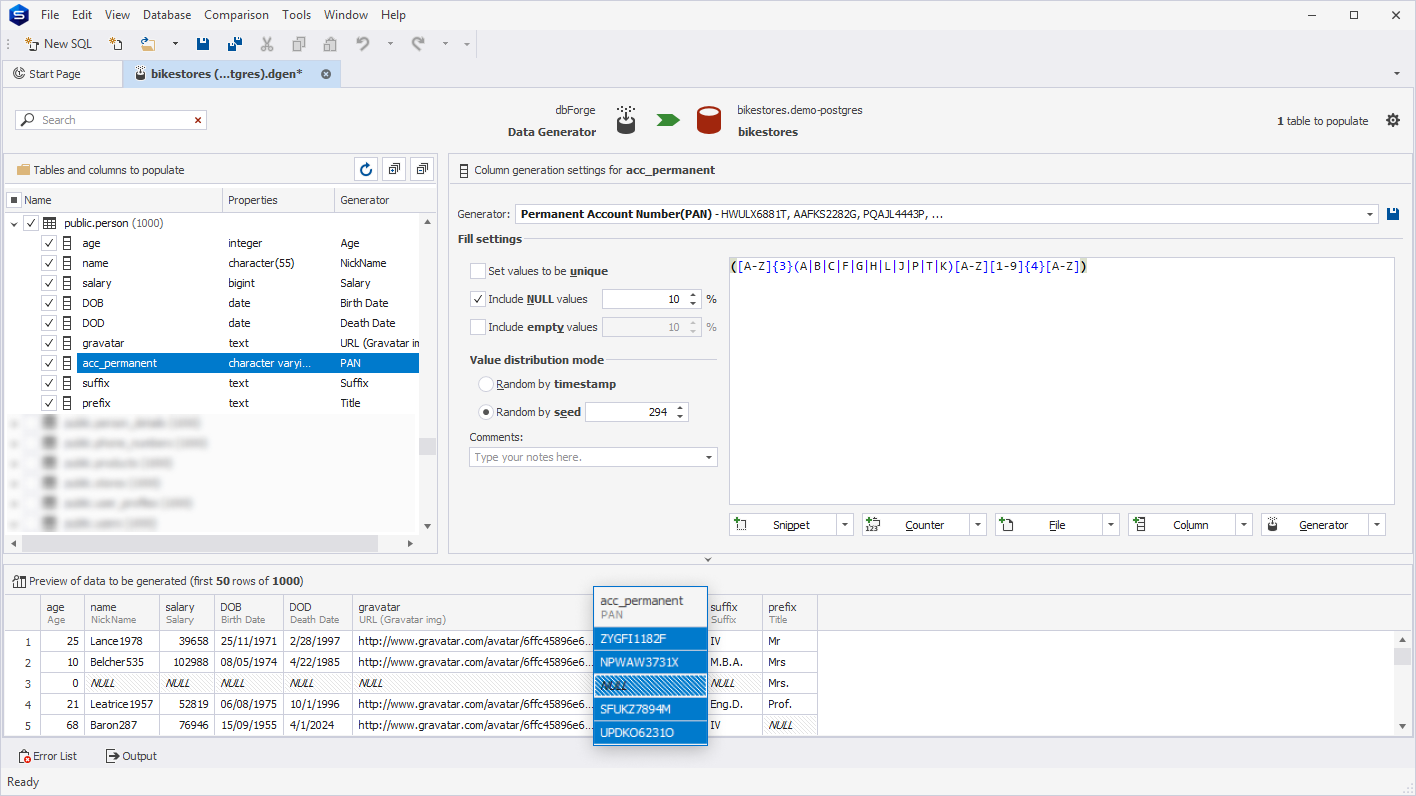Open the Counter dropdown arrow
1416x796 pixels.
[978, 525]
